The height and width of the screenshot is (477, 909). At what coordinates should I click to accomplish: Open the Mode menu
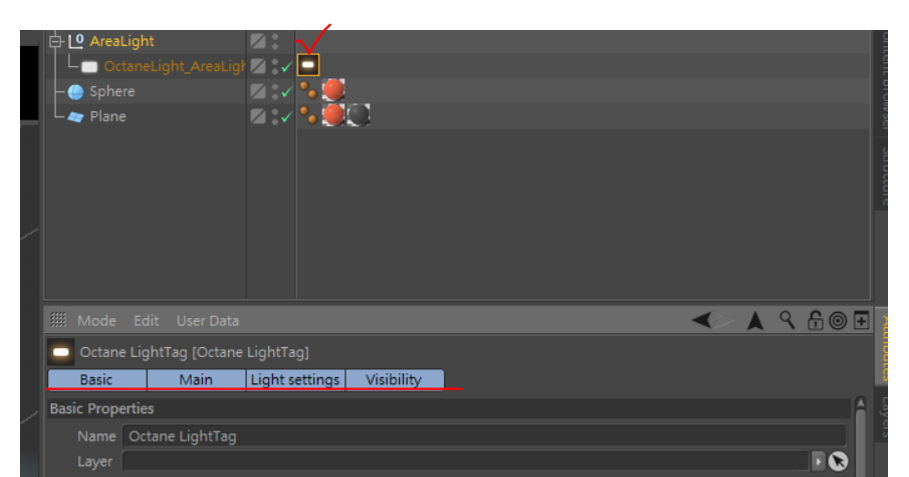97,321
